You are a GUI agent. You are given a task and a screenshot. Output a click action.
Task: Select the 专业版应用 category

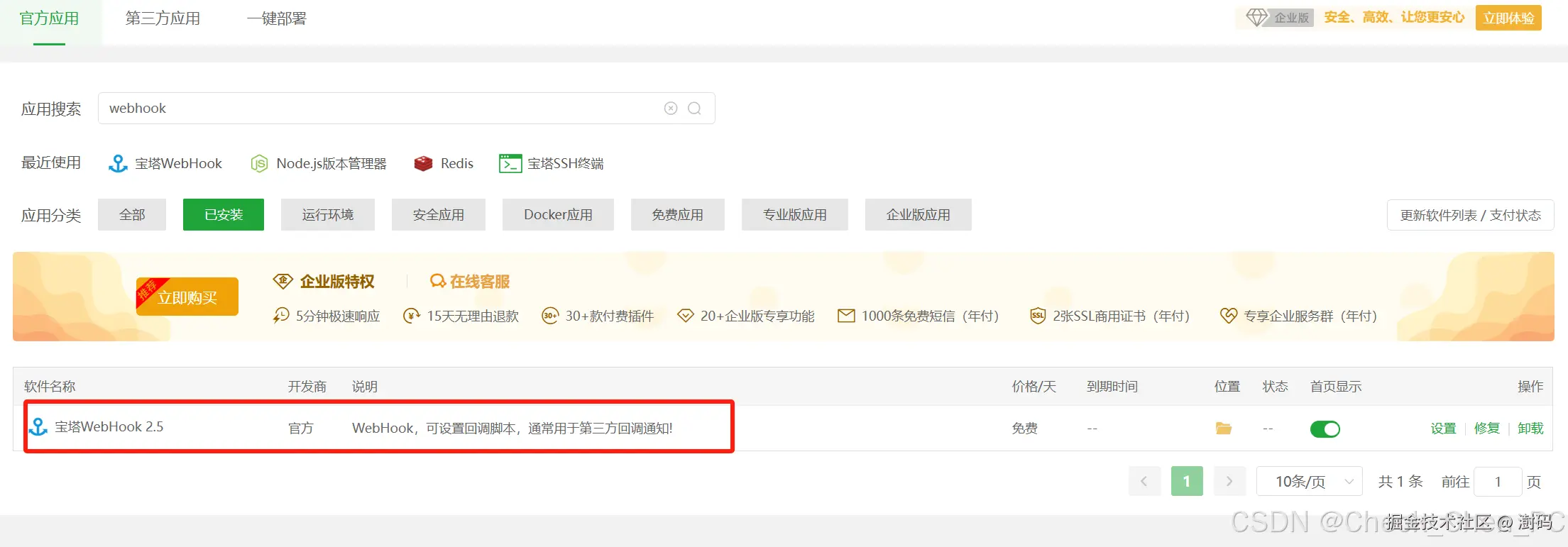click(795, 215)
